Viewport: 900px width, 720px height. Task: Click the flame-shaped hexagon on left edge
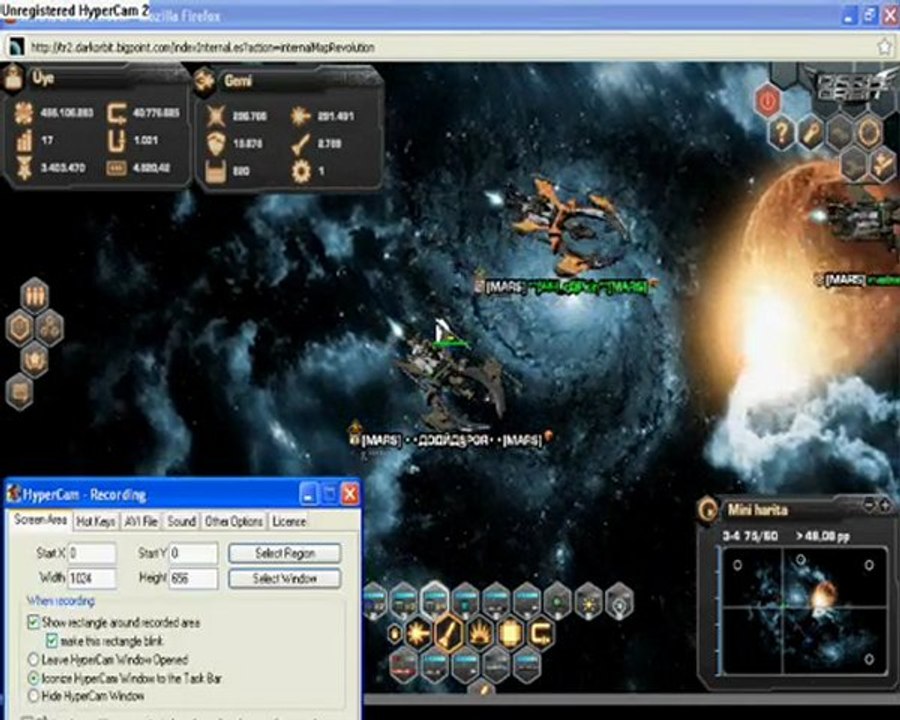click(35, 360)
